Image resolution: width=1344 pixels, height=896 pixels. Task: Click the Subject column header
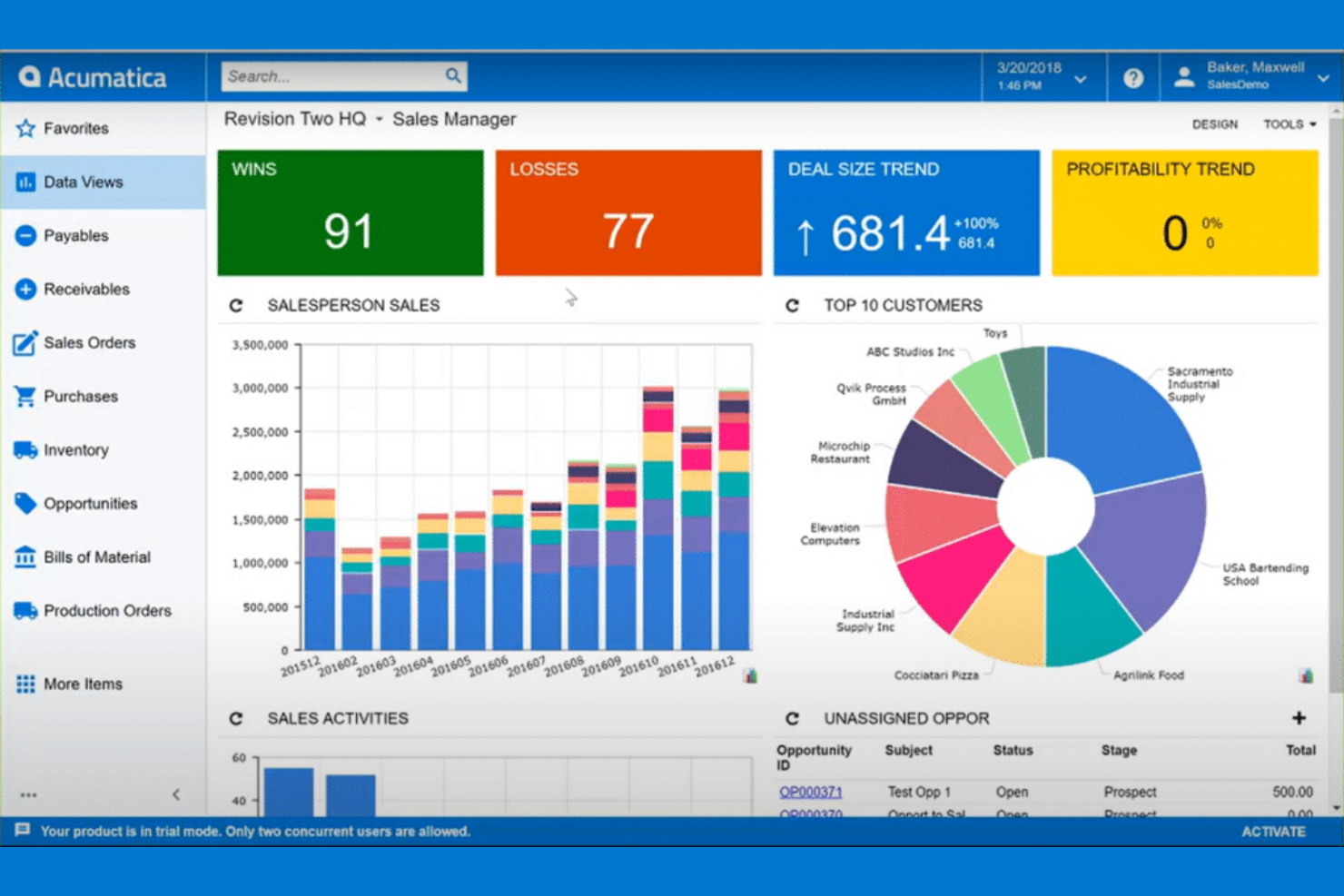click(908, 751)
